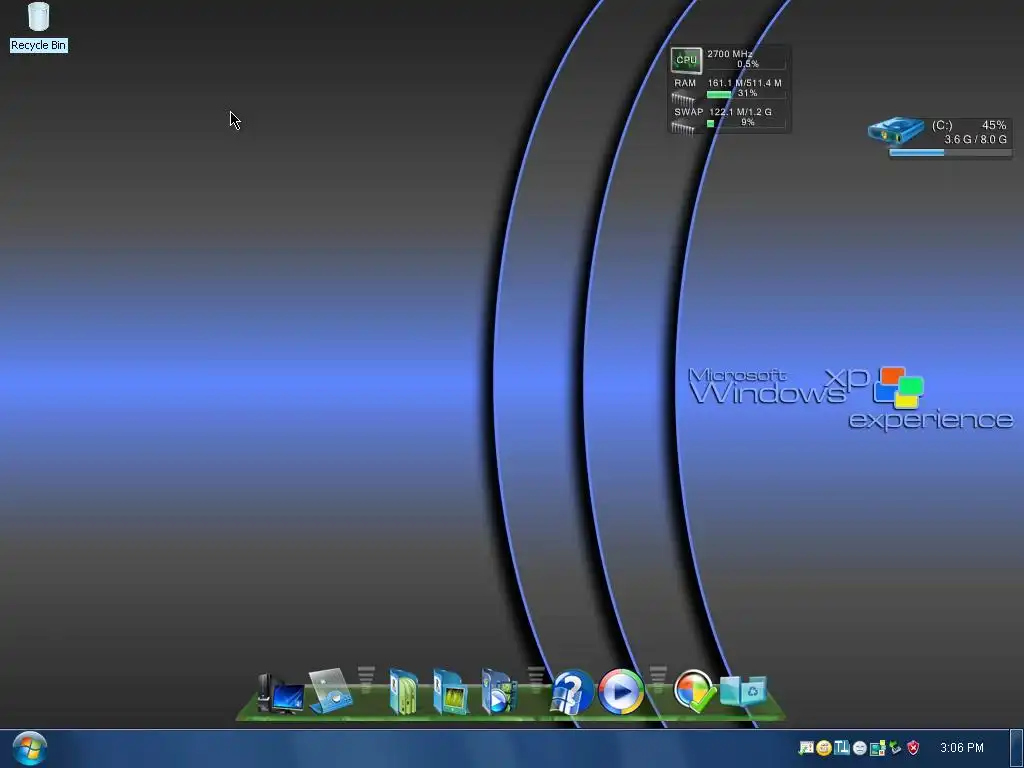Click the "3.6 G / 8.0 G" disk readout
The image size is (1024, 768).
pyautogui.click(x=975, y=139)
